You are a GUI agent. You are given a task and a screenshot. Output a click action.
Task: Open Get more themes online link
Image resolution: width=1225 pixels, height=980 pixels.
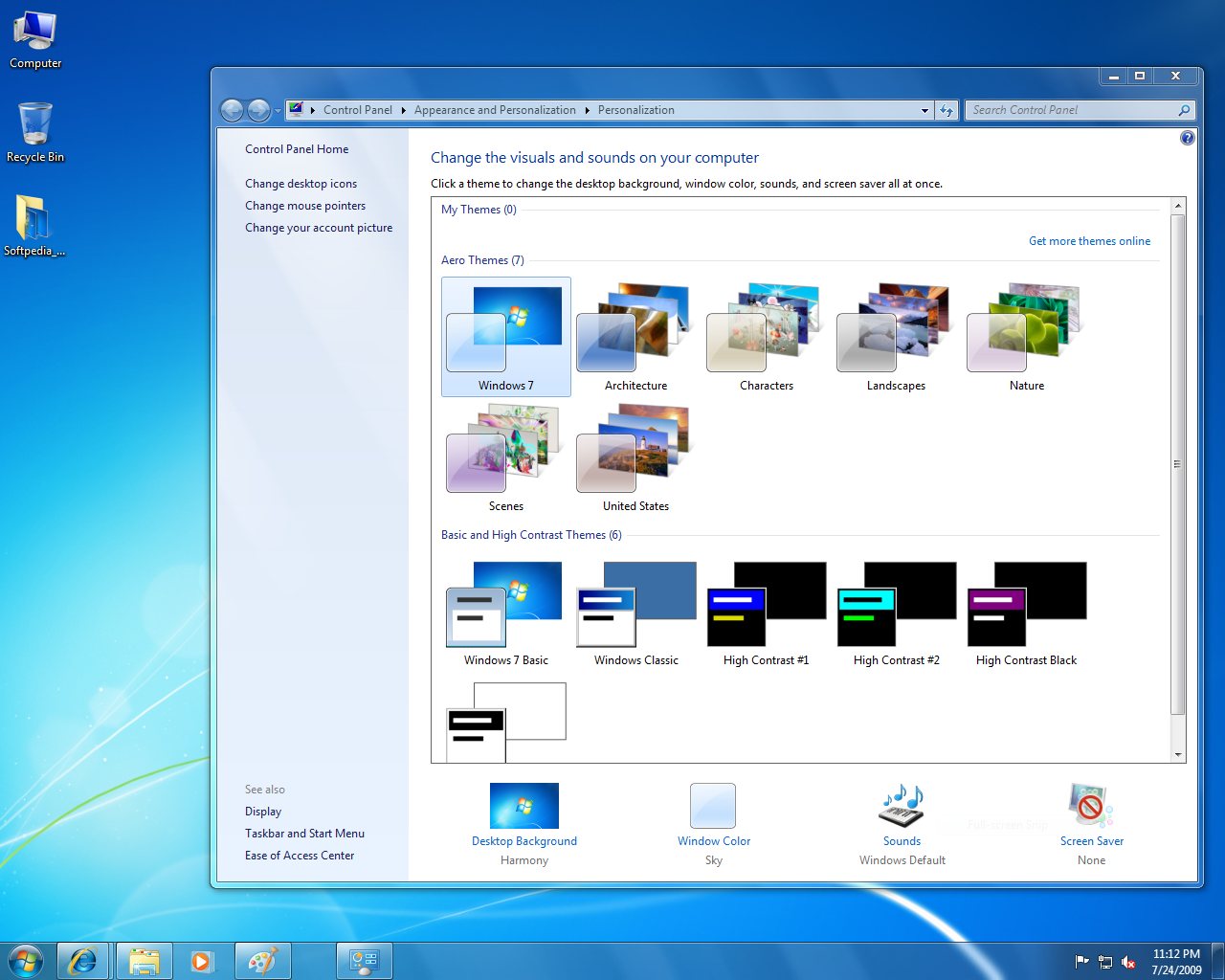pyautogui.click(x=1089, y=241)
